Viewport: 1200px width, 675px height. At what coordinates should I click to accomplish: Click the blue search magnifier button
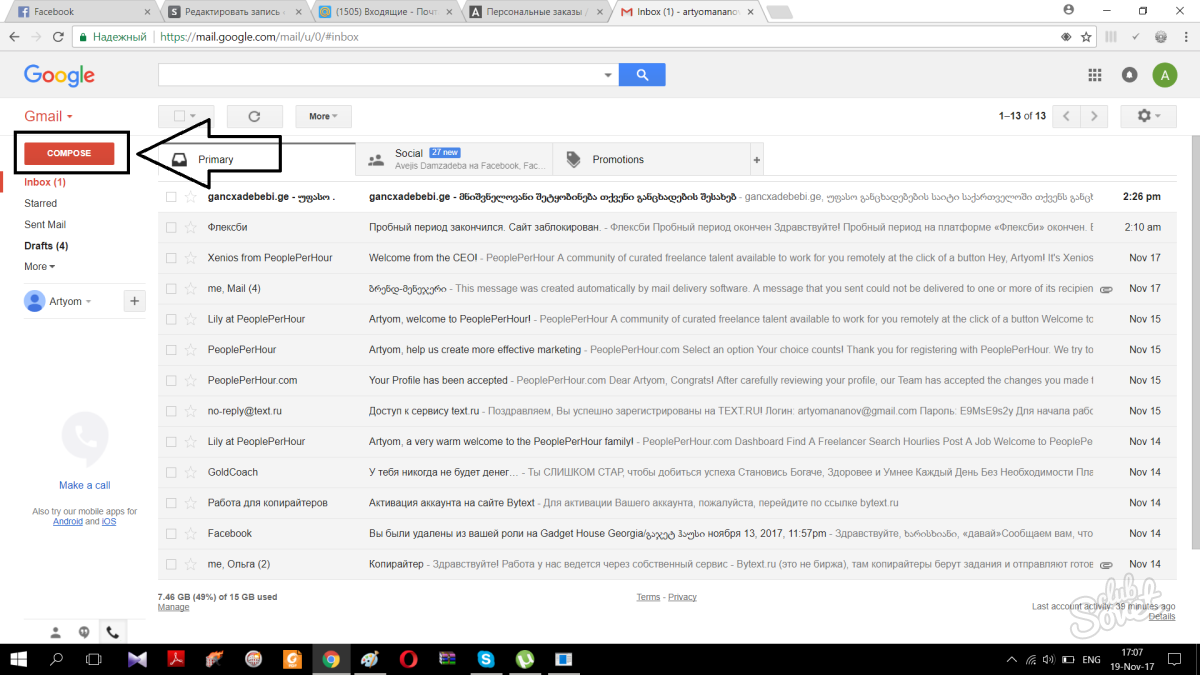(642, 74)
